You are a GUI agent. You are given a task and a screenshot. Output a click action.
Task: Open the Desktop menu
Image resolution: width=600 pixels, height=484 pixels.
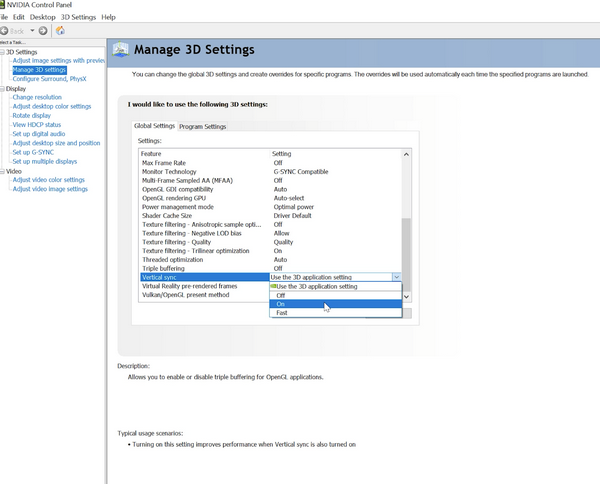tap(42, 17)
